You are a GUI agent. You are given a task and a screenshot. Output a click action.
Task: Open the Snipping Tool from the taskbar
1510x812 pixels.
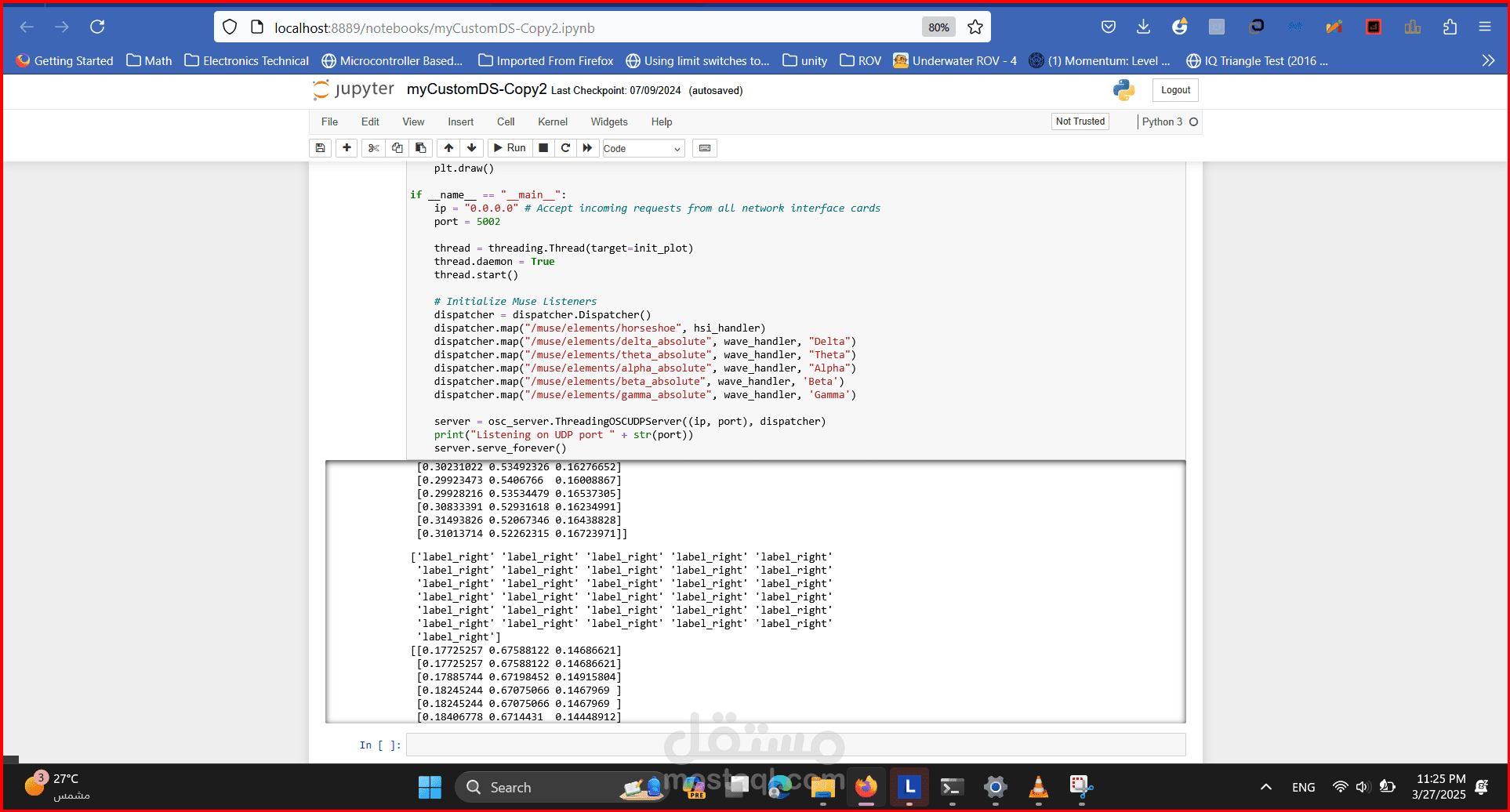pyautogui.click(x=1081, y=788)
